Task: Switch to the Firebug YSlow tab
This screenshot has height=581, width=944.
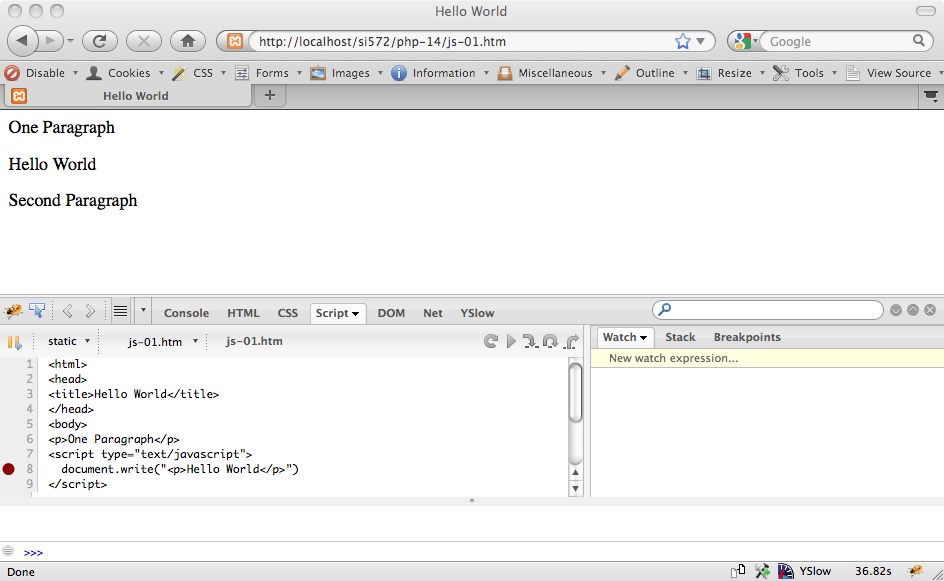Action: [x=477, y=313]
